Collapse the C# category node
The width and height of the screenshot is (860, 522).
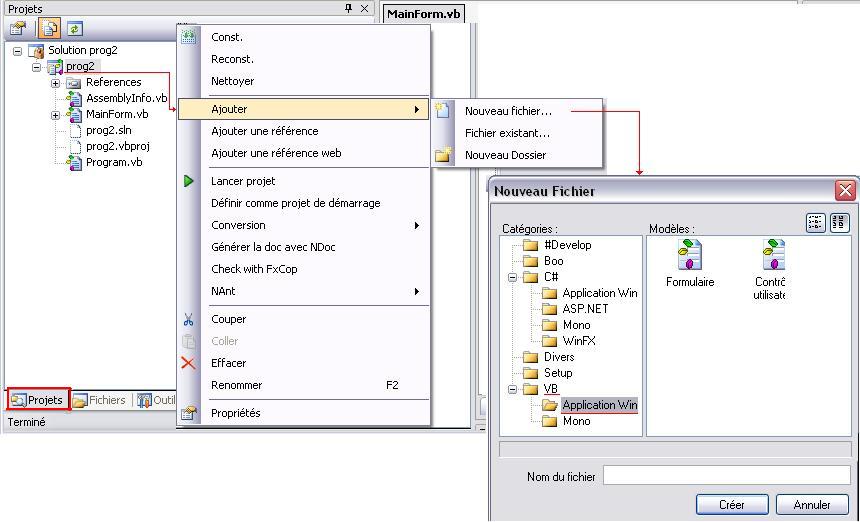(x=513, y=277)
